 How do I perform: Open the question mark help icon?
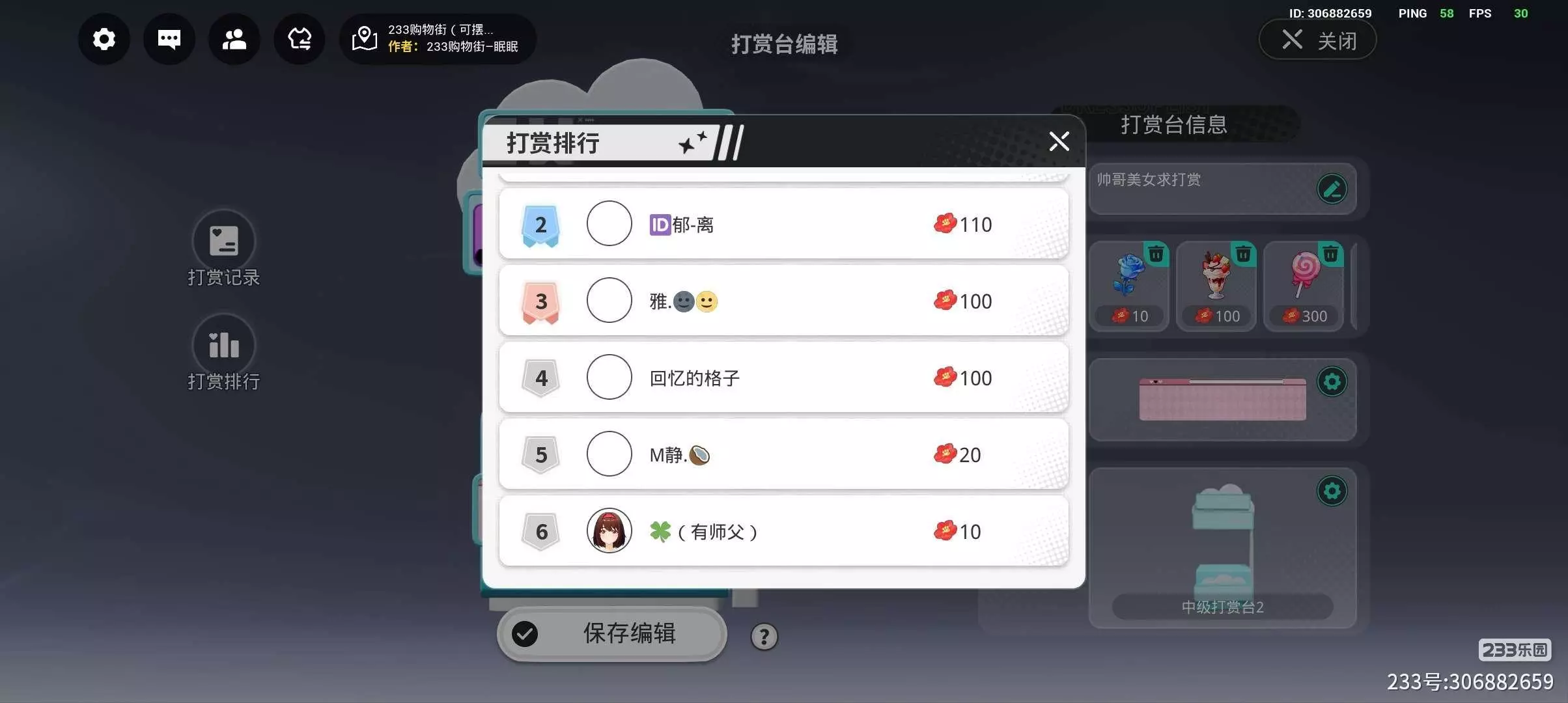pos(764,636)
